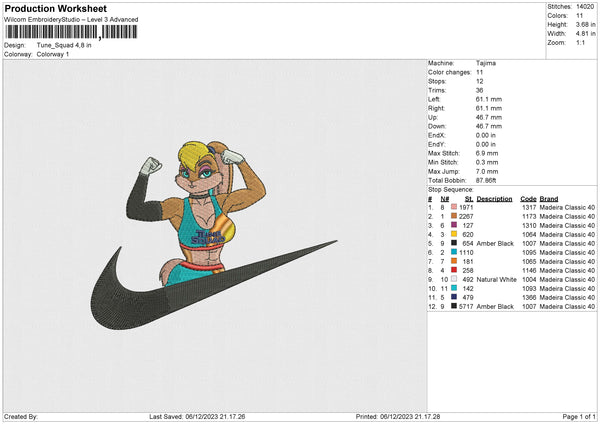Select the 'Colorway 1' value

pos(53,54)
